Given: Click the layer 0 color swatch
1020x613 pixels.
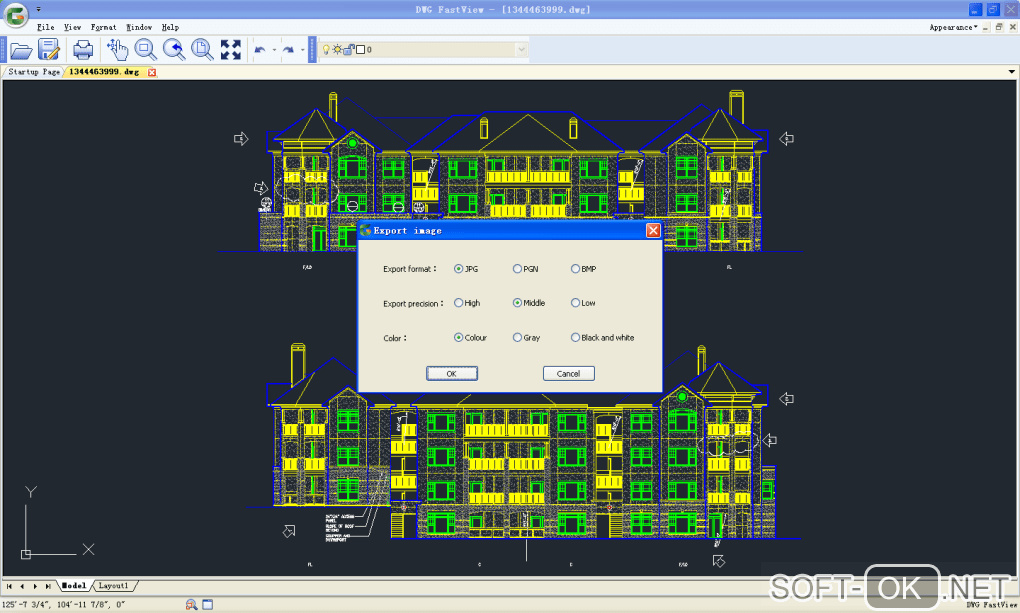Looking at the screenshot, I should [x=360, y=49].
